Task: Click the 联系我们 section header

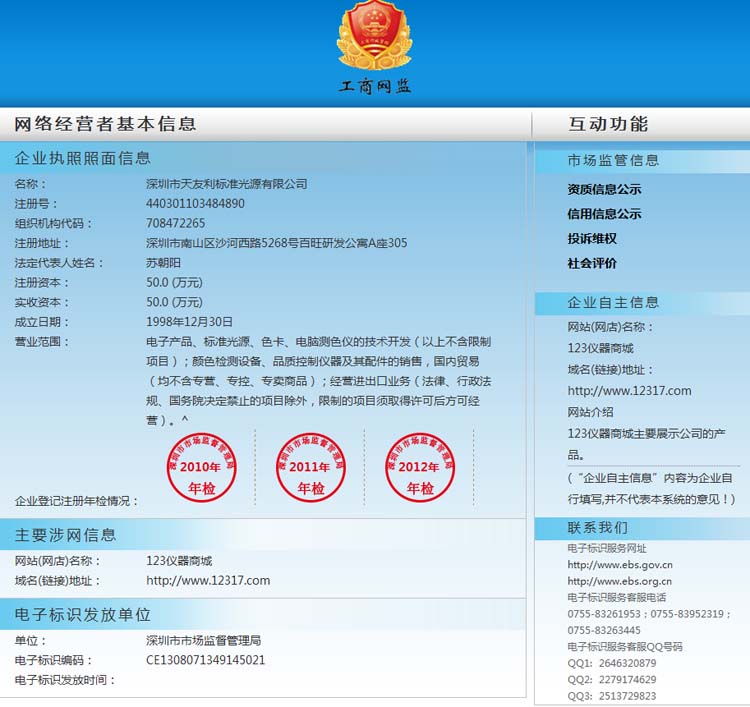Action: pyautogui.click(x=598, y=528)
